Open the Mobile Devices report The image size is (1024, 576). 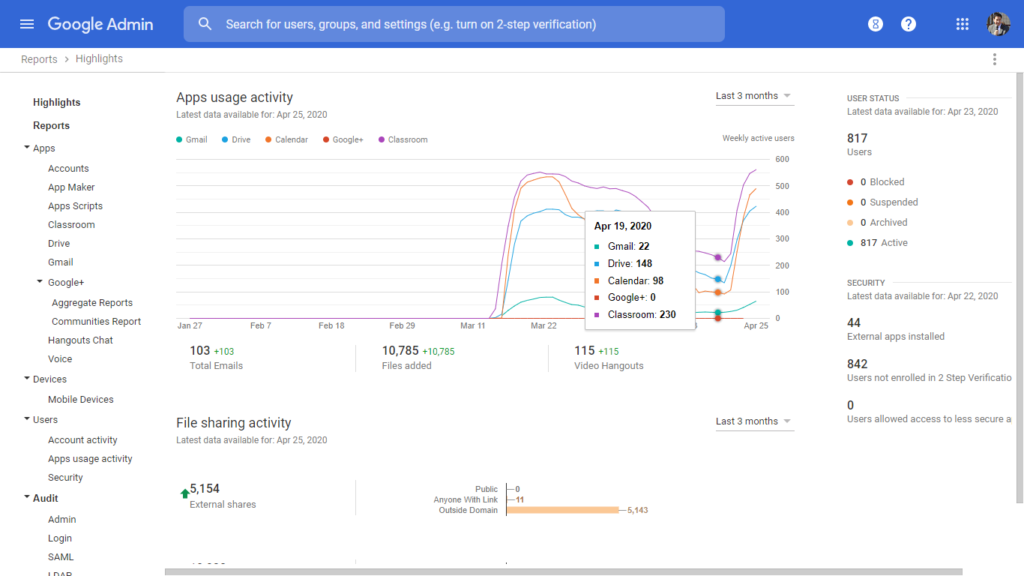[80, 400]
